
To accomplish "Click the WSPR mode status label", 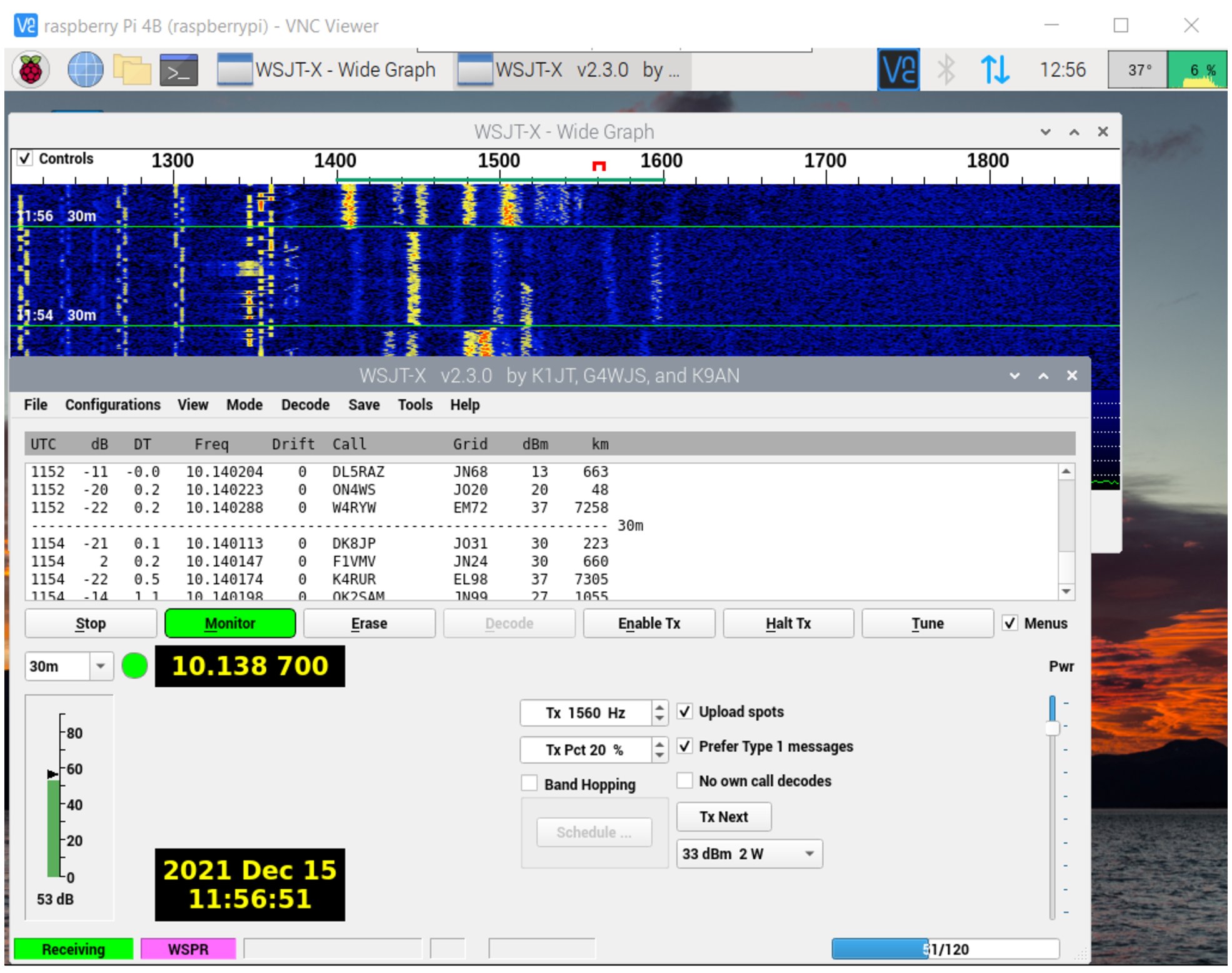I will (188, 949).
